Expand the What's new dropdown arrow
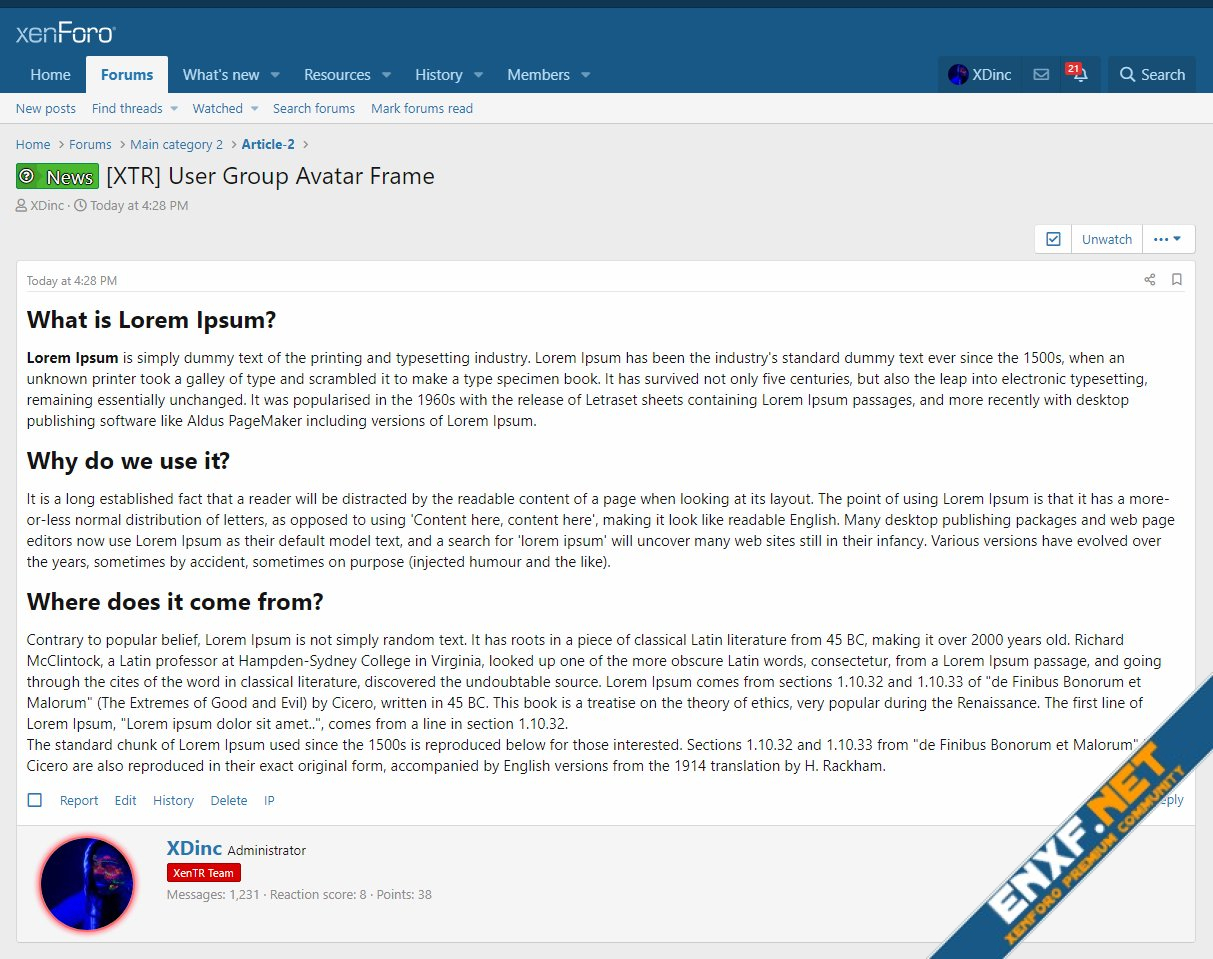This screenshot has height=959, width=1213. tap(275, 75)
